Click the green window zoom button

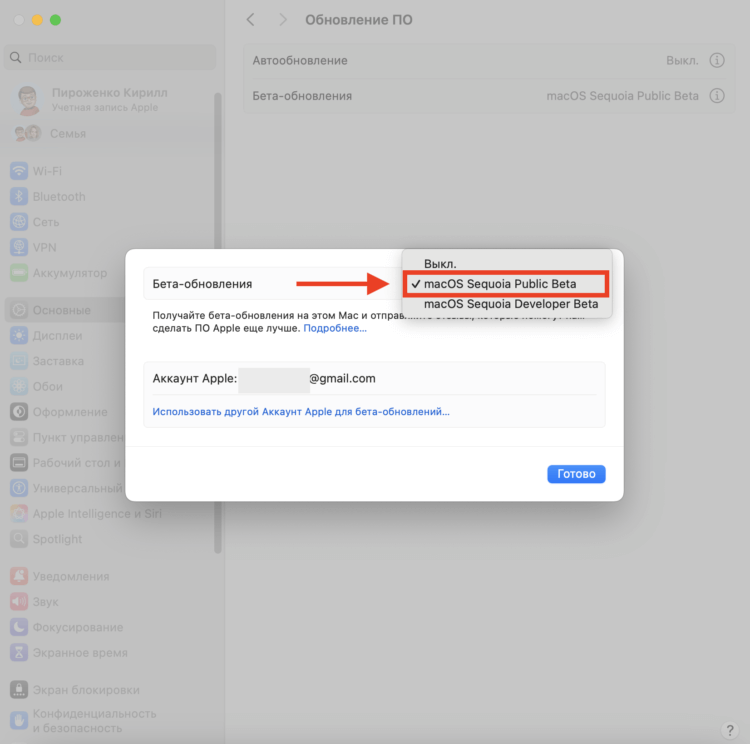click(x=55, y=20)
